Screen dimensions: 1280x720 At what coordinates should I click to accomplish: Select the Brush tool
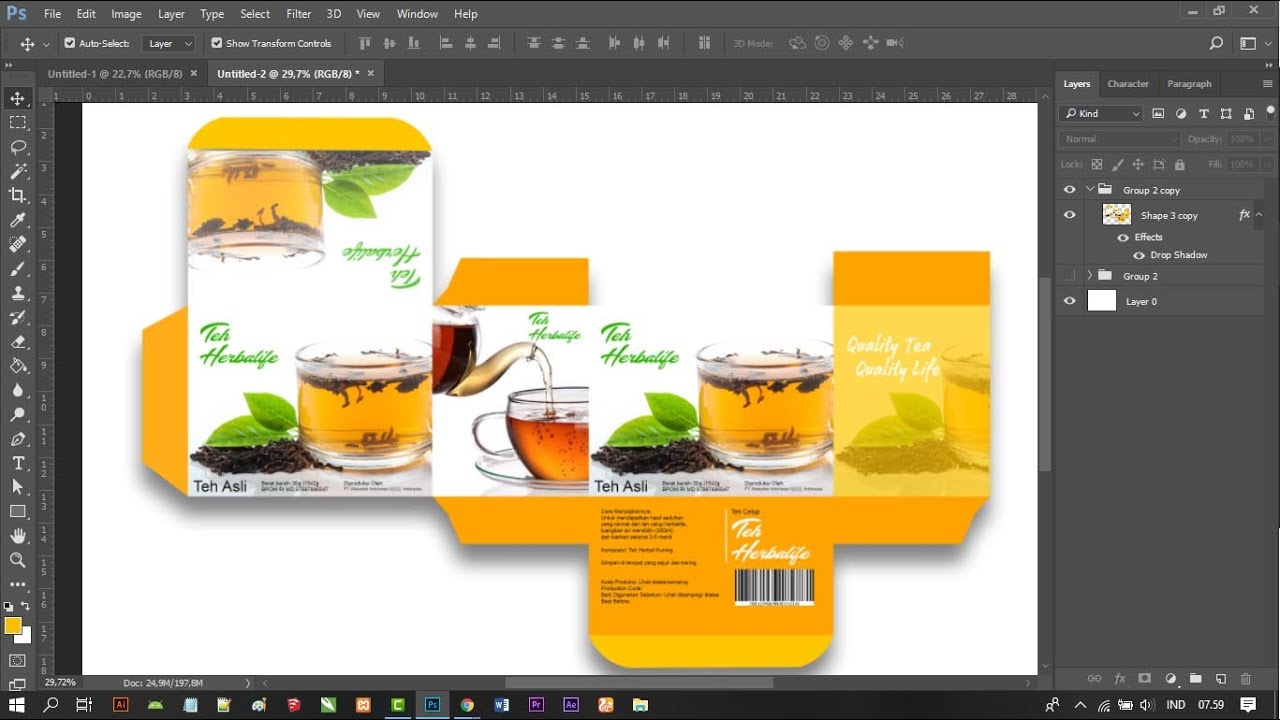[17, 269]
